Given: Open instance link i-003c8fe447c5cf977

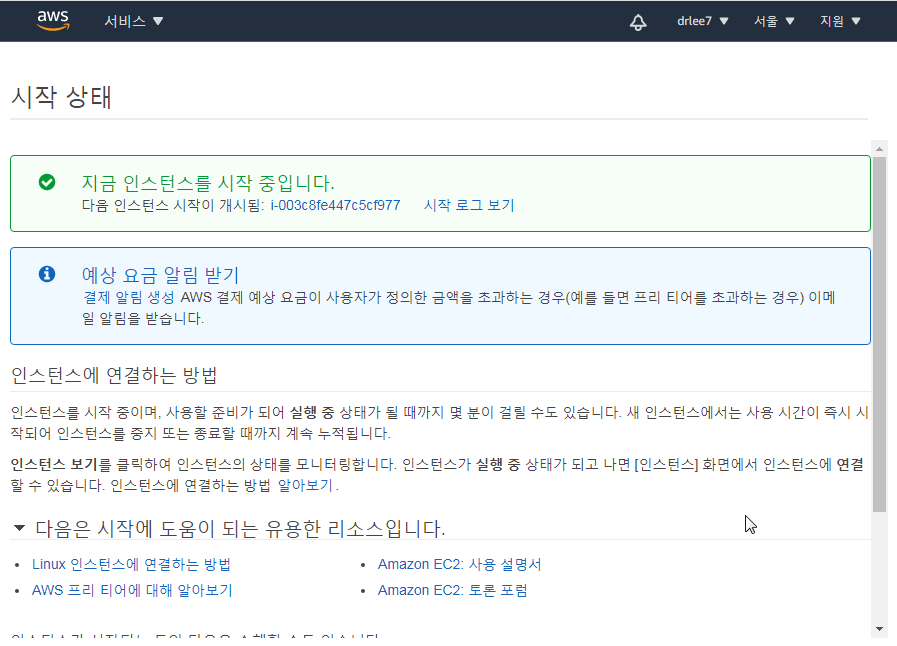Looking at the screenshot, I should 335,205.
